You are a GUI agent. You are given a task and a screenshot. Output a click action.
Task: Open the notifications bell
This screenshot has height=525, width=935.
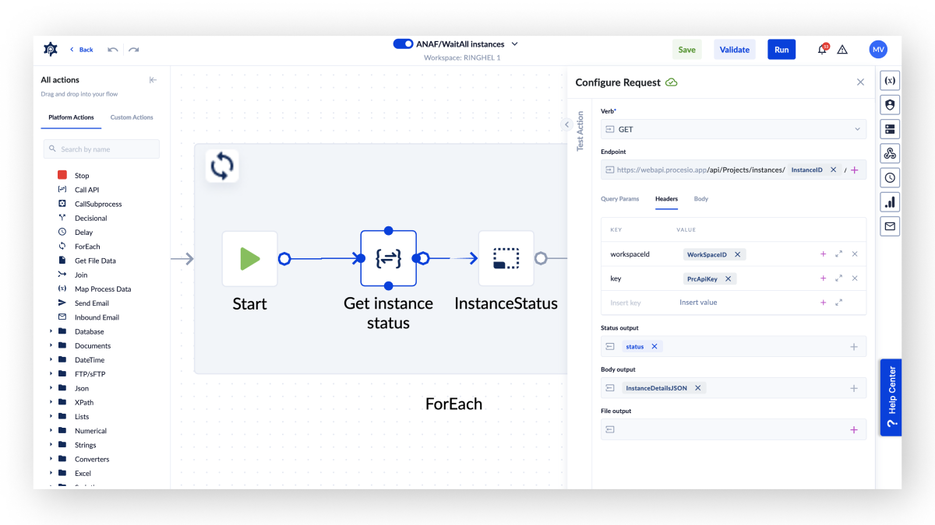(822, 49)
